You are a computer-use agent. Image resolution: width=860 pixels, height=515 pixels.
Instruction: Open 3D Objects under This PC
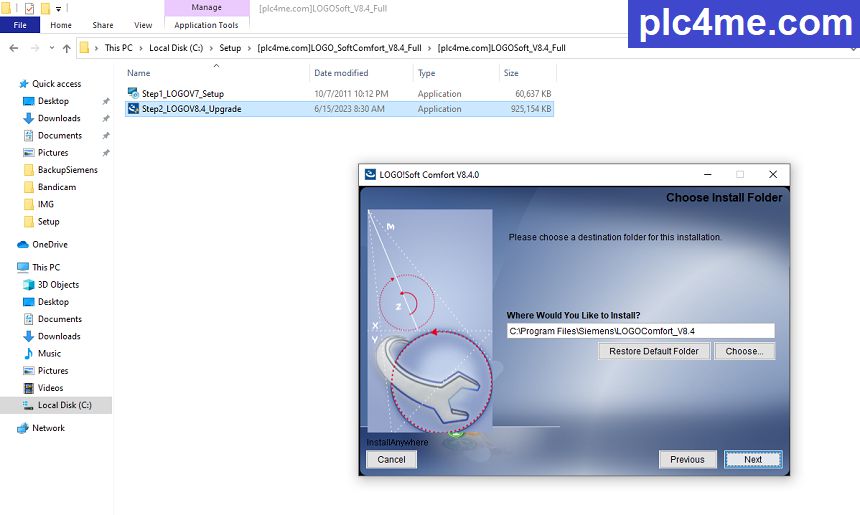coord(58,284)
